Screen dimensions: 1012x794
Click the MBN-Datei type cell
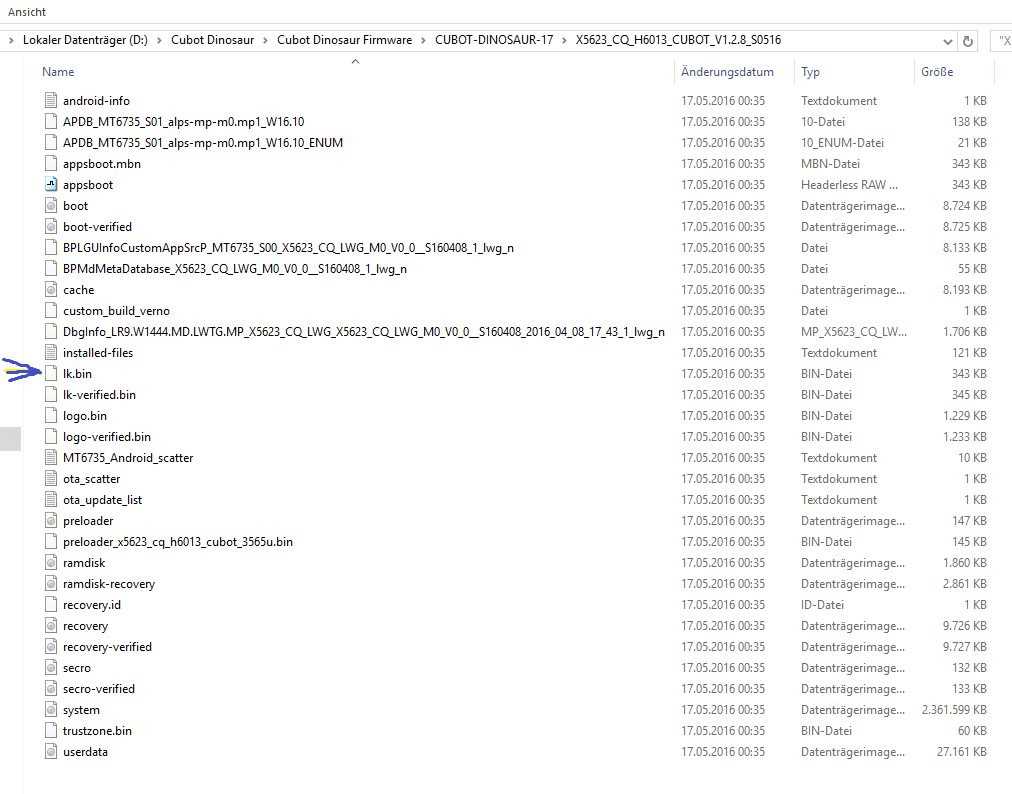830,163
